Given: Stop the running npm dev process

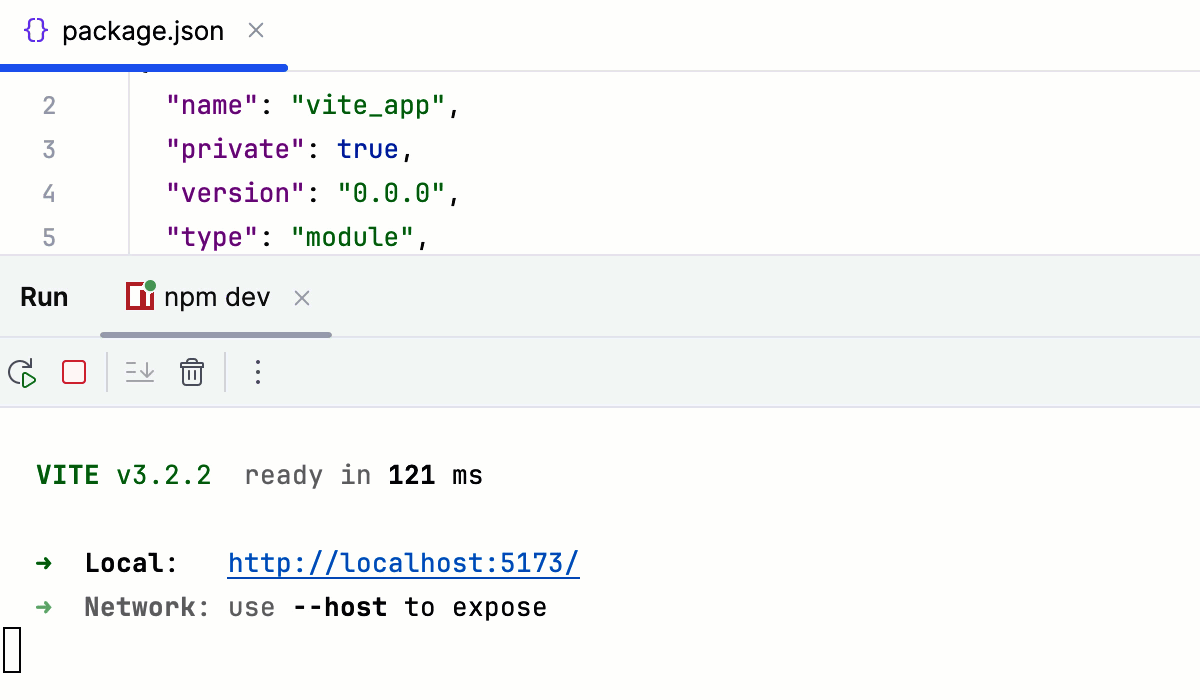Looking at the screenshot, I should (x=74, y=373).
